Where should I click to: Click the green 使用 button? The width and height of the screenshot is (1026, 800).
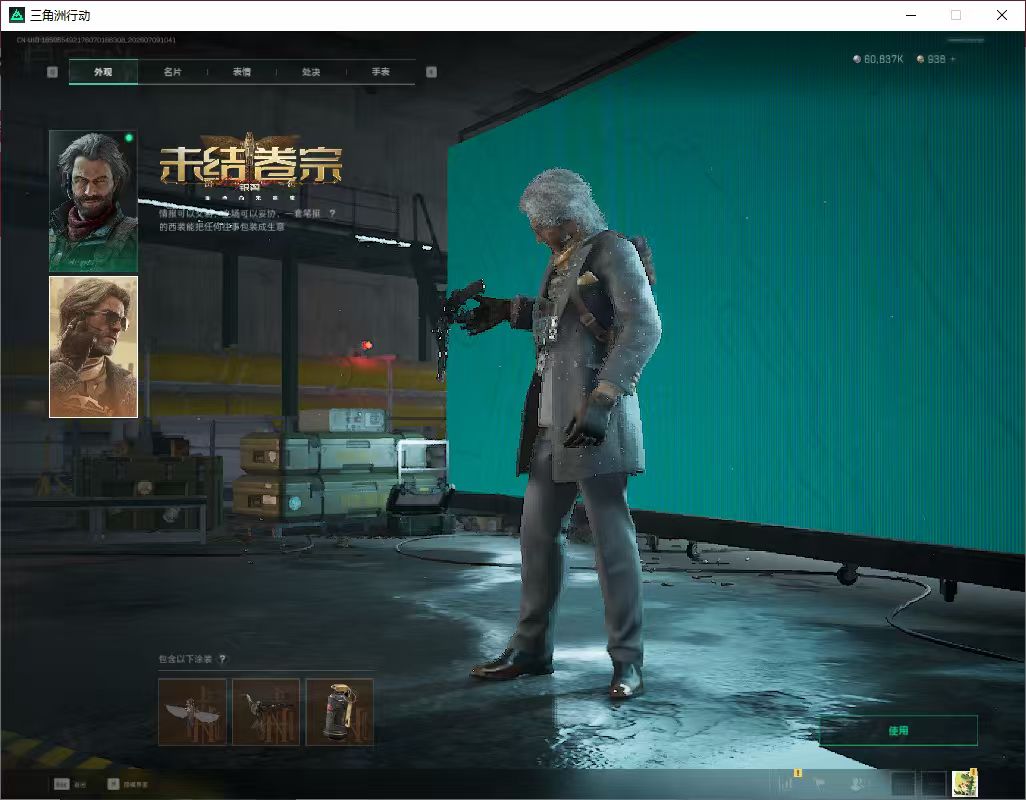(898, 731)
